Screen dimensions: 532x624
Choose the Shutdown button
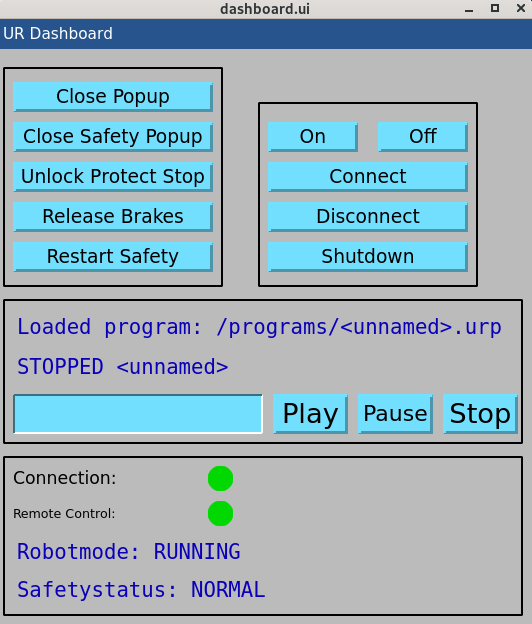(x=368, y=256)
